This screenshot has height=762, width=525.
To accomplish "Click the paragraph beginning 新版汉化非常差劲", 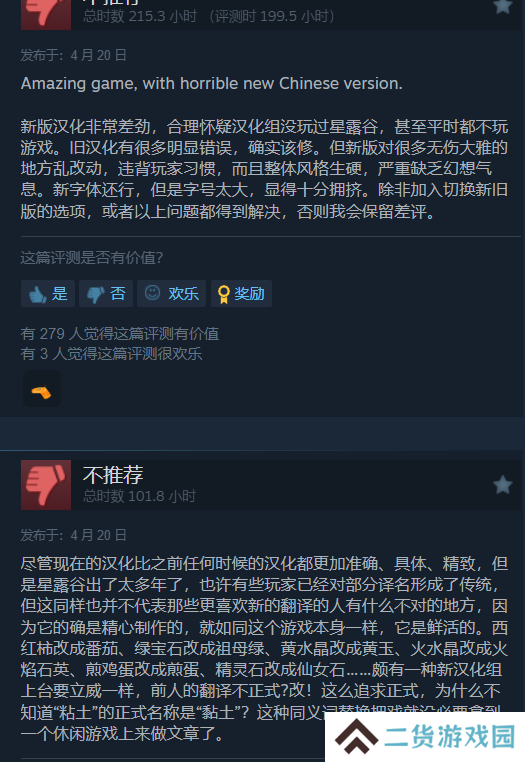I will point(264,169).
